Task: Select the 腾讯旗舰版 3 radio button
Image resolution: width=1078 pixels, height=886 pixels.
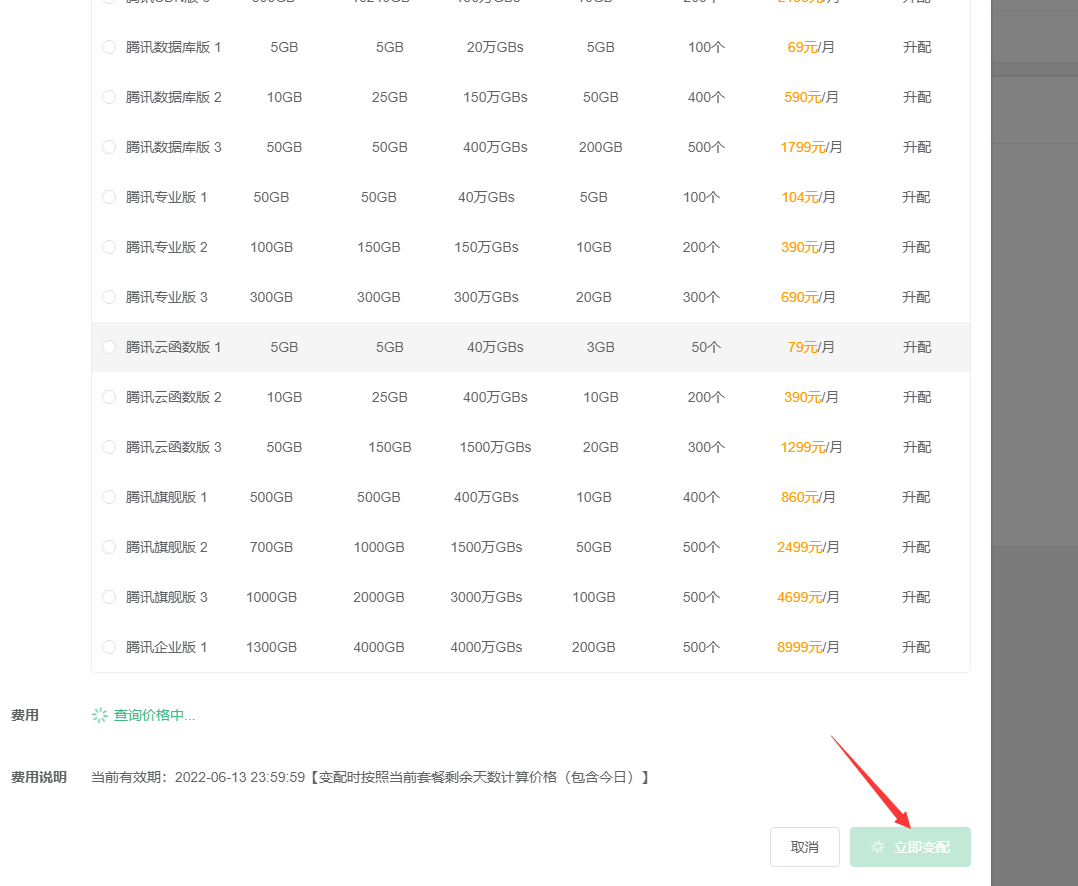Action: [x=109, y=597]
